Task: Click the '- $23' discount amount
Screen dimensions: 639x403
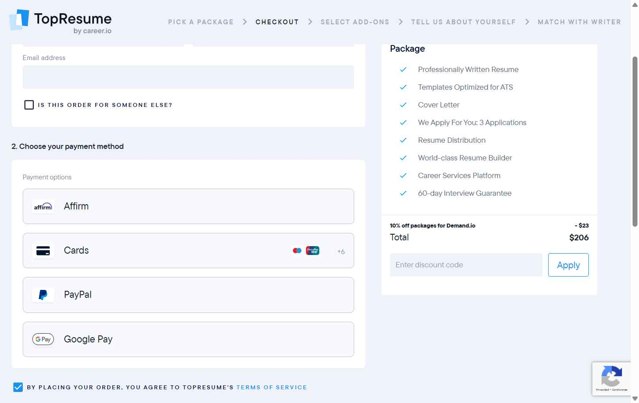Action: (x=582, y=226)
